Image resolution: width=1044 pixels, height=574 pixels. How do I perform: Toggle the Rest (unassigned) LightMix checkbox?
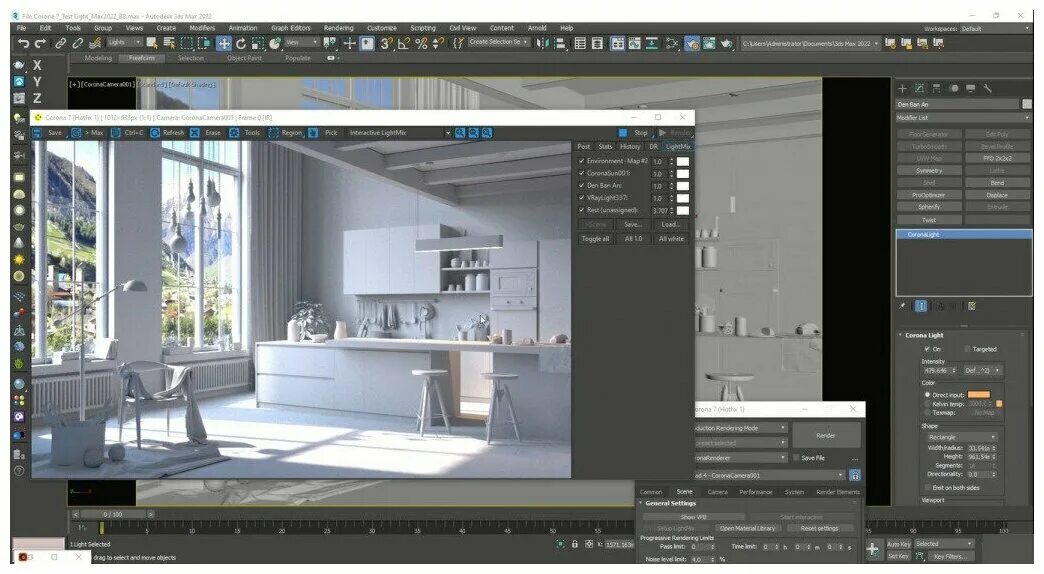pyautogui.click(x=581, y=210)
